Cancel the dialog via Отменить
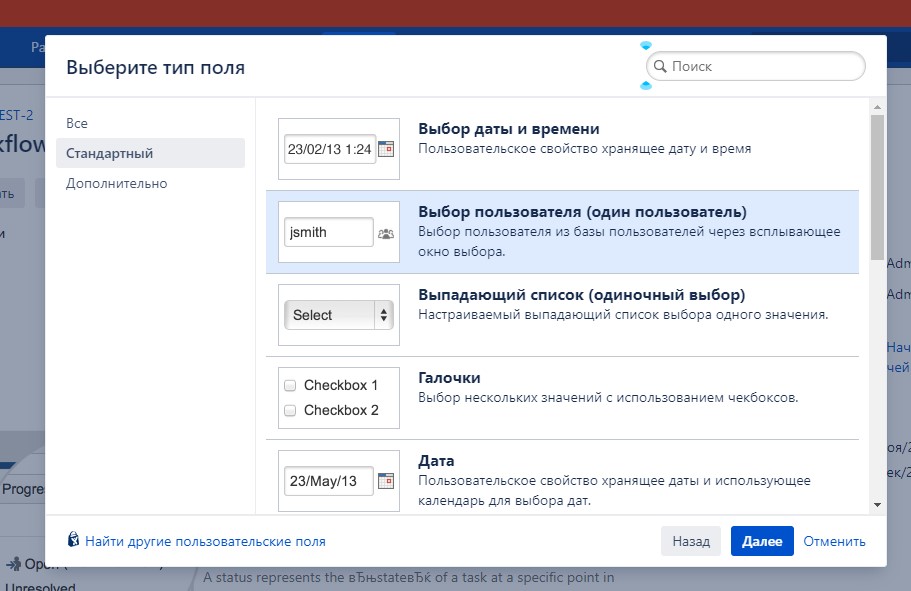911x591 pixels. 834,541
